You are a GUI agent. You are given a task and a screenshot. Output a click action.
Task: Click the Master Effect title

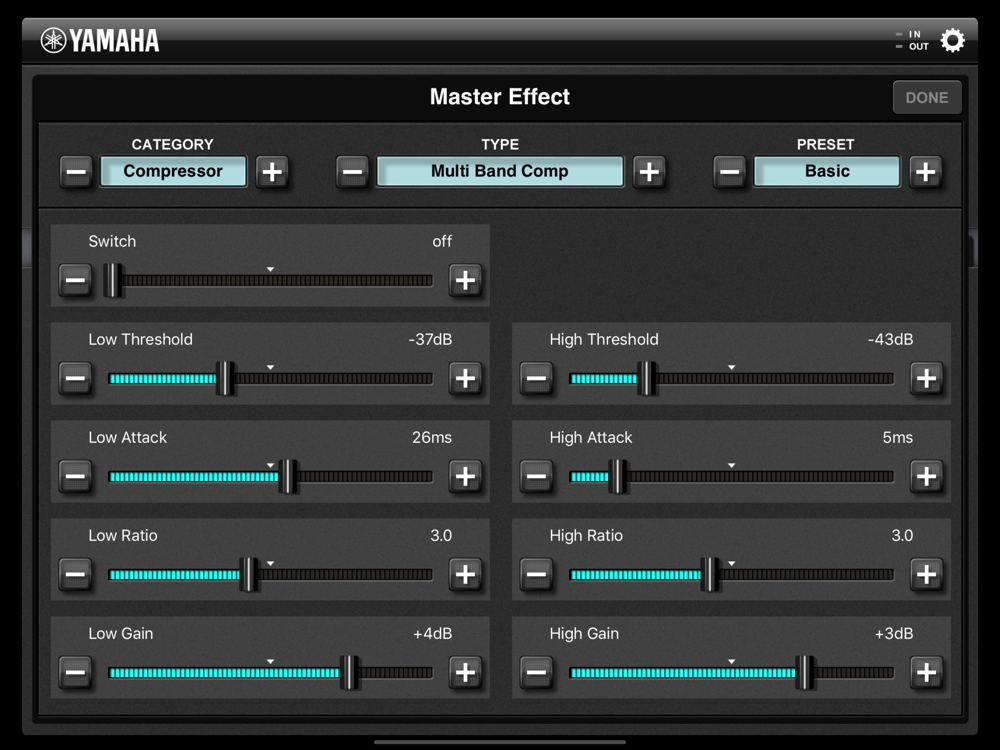pyautogui.click(x=500, y=97)
